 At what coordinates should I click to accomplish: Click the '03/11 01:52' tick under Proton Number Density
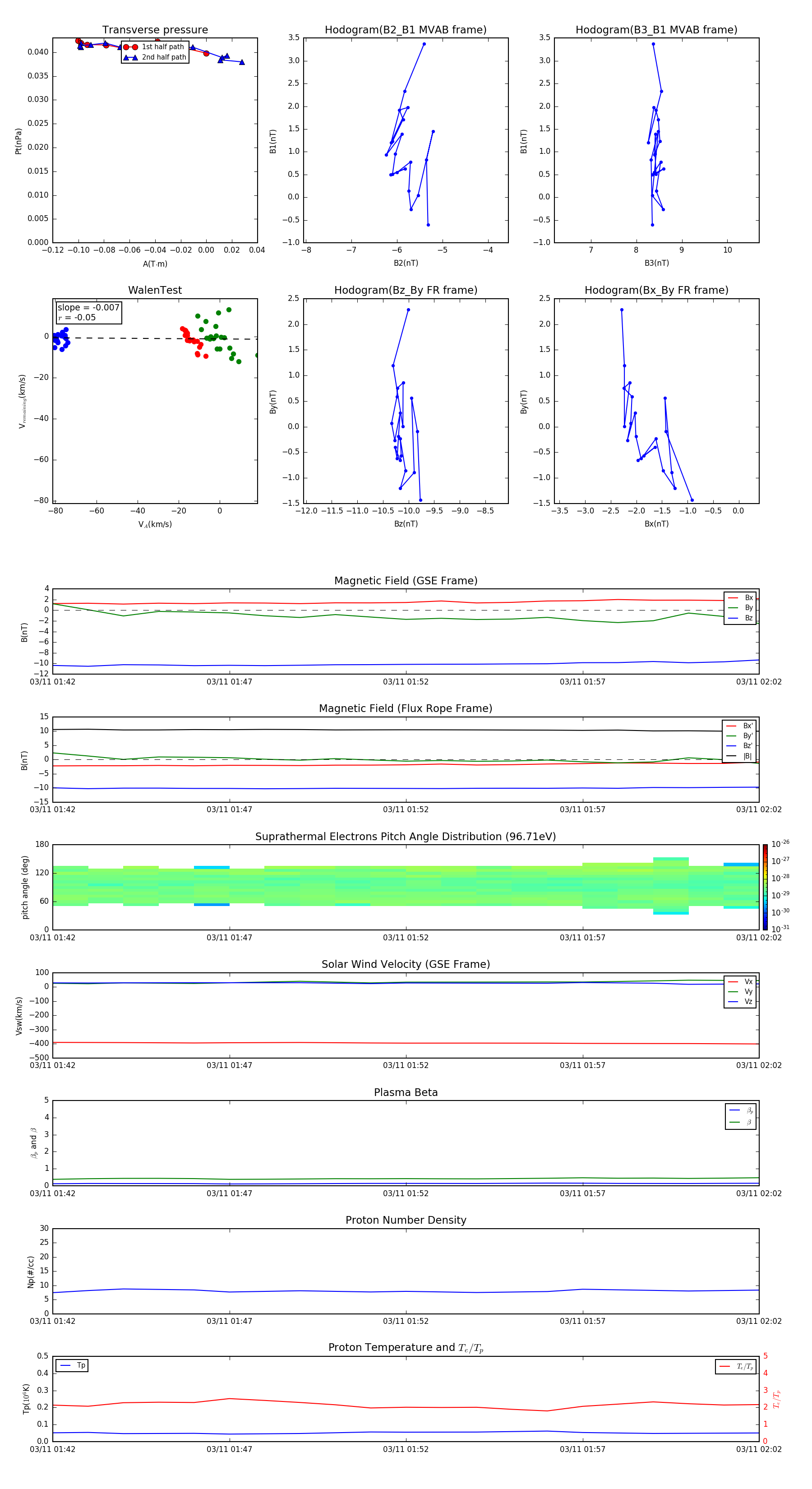click(x=406, y=1321)
